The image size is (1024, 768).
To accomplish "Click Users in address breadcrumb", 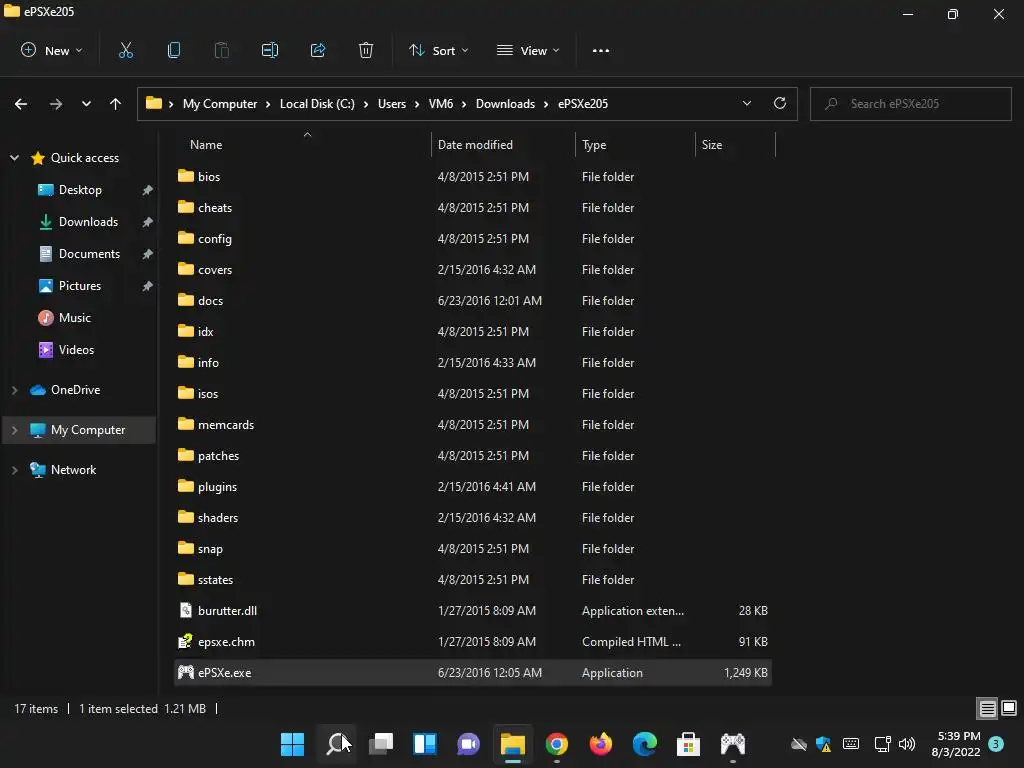I will pyautogui.click(x=392, y=104).
